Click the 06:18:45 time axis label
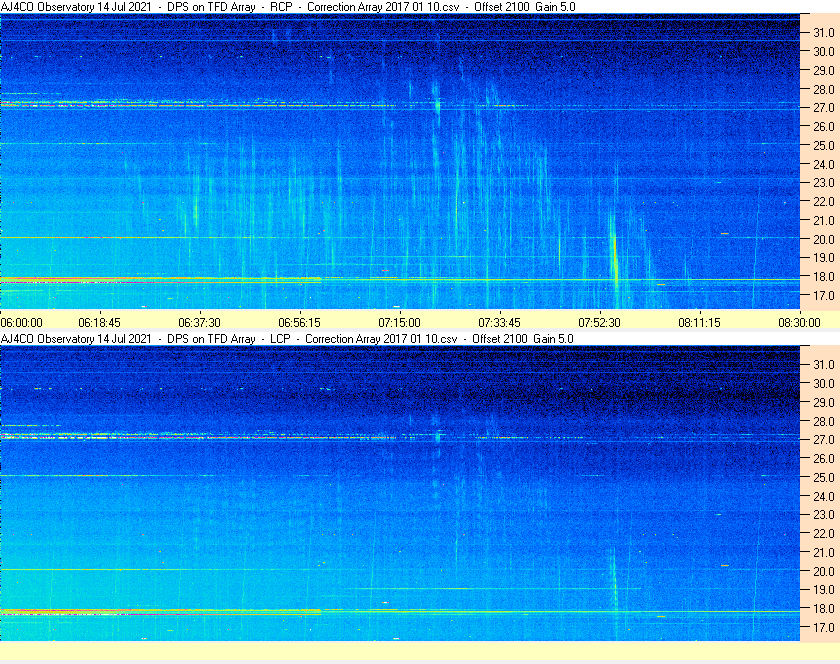840x664 pixels. (100, 323)
